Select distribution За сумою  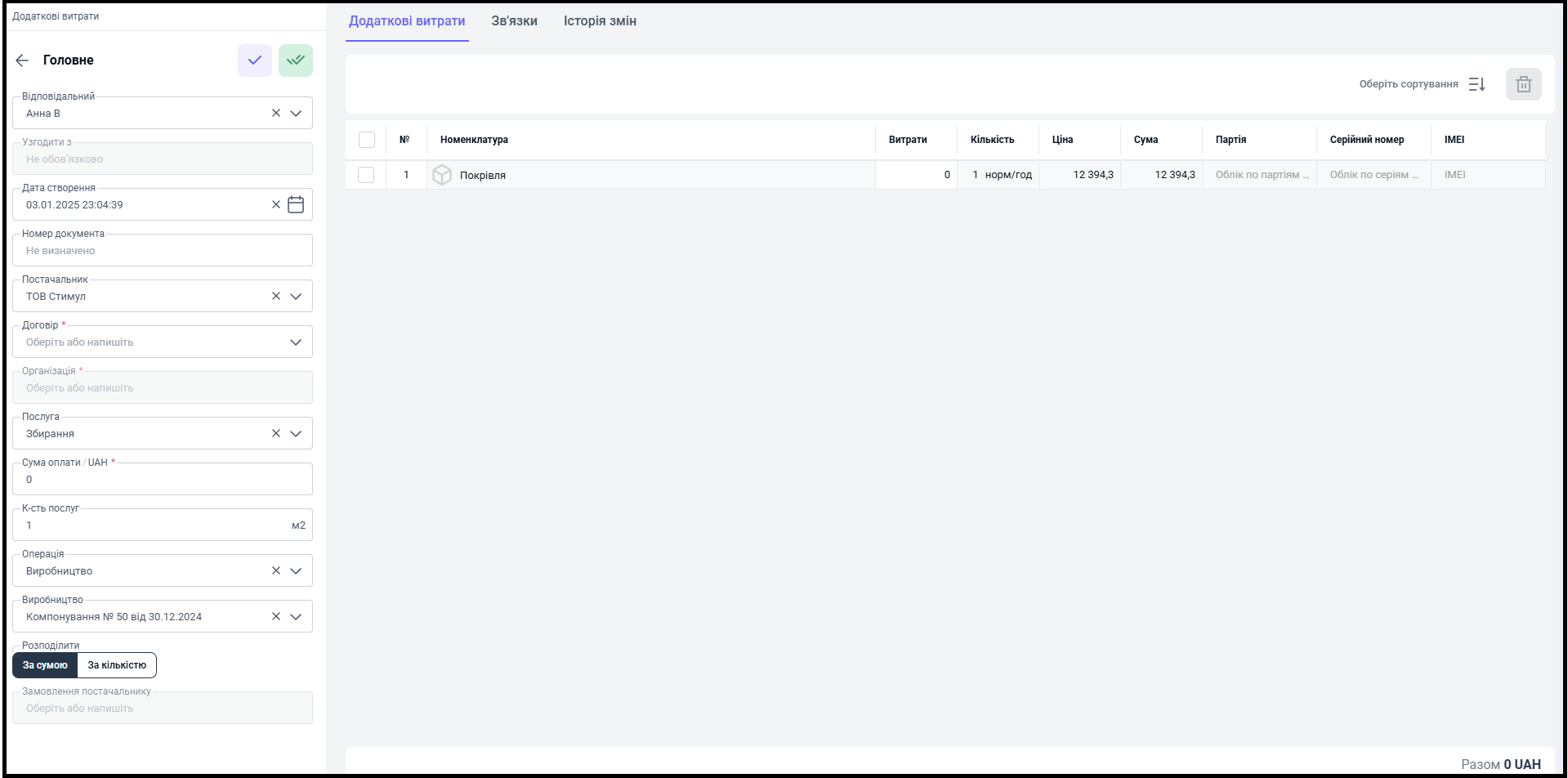[x=45, y=665]
